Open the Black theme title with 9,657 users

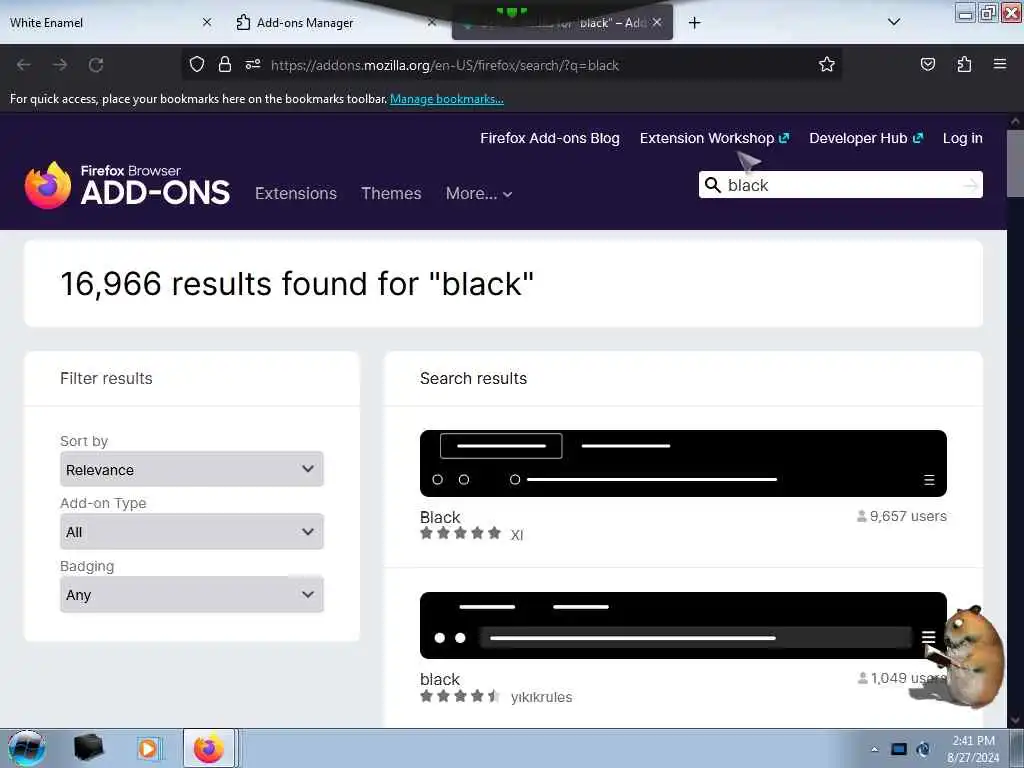point(440,517)
